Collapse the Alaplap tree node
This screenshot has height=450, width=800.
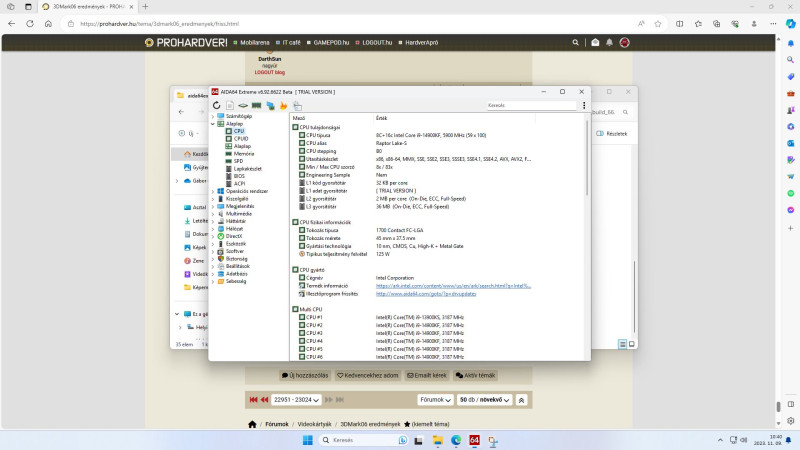point(213,124)
